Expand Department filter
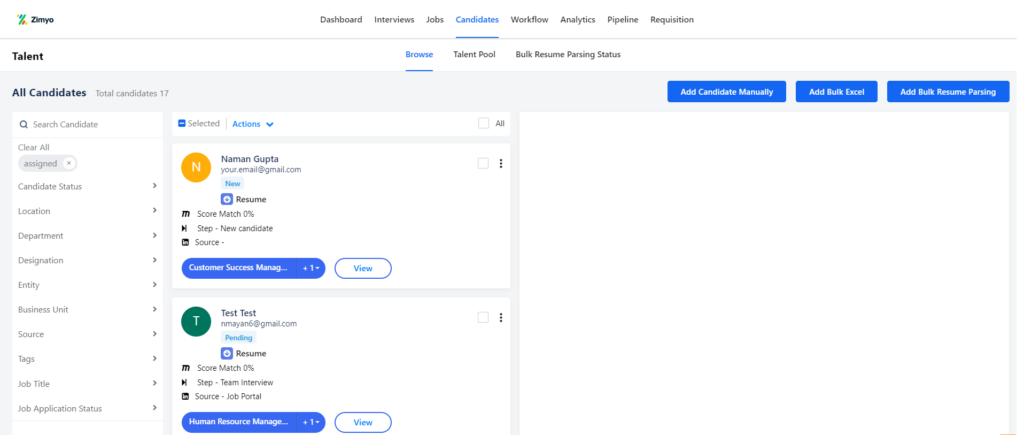The height and width of the screenshot is (435, 1024). click(x=88, y=236)
